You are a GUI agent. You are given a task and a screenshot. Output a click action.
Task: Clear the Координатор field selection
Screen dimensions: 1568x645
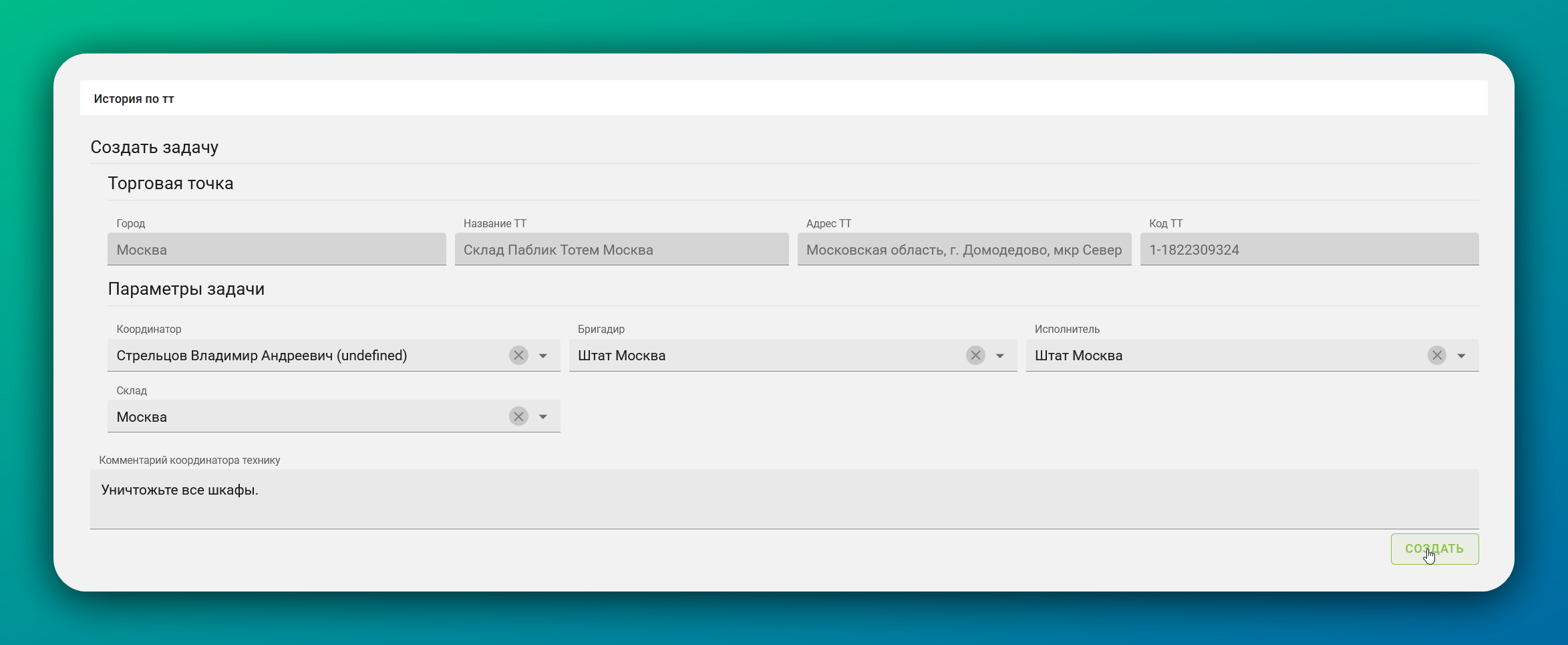pos(518,356)
